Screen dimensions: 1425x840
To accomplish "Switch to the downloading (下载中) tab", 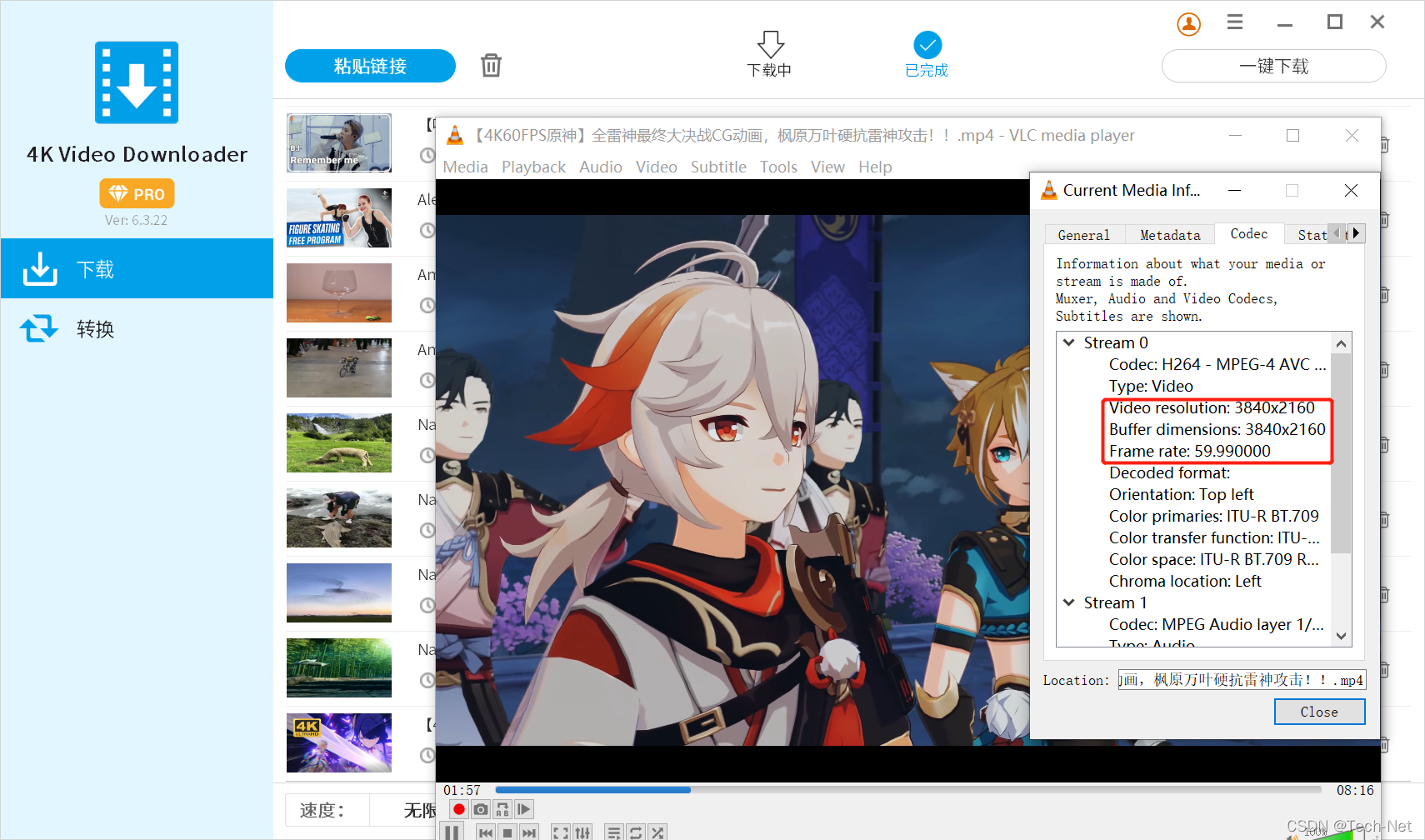I will [x=769, y=55].
